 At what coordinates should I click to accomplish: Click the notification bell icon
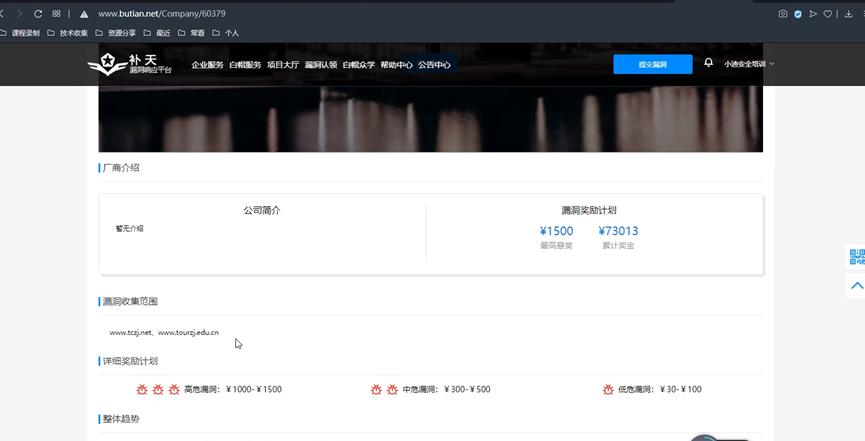point(708,63)
